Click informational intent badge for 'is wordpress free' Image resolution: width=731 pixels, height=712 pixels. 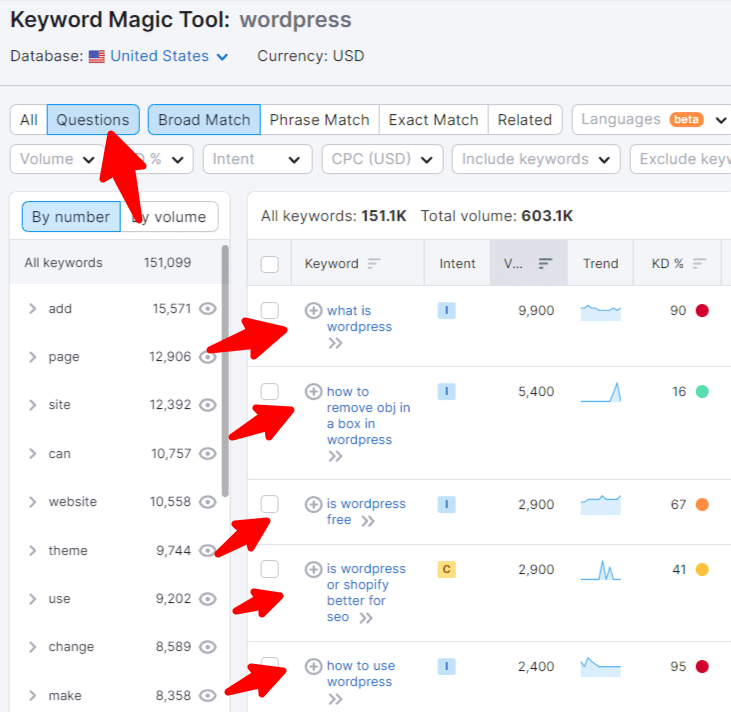pos(447,504)
